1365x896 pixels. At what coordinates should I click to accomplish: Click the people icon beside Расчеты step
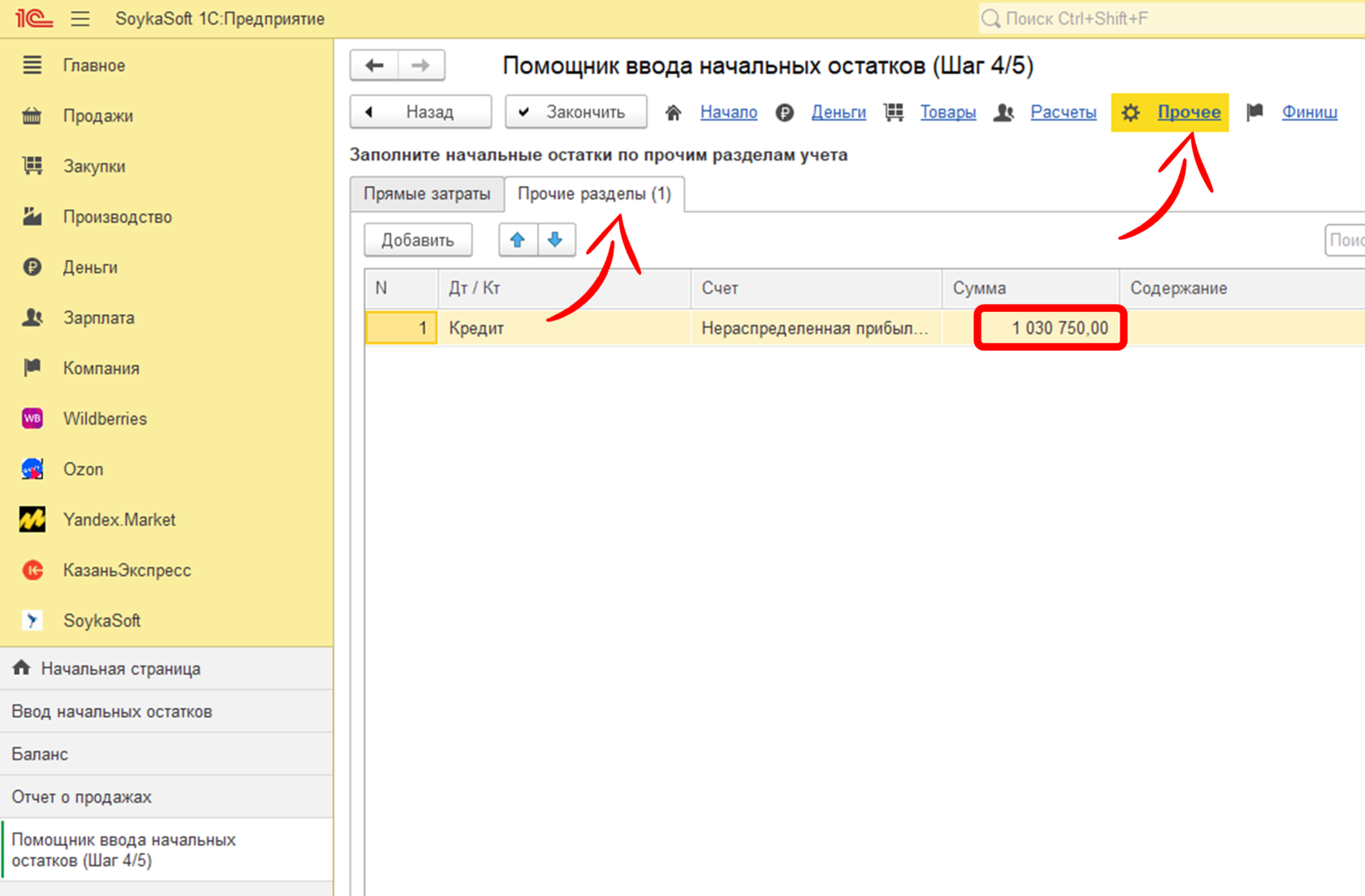1003,113
